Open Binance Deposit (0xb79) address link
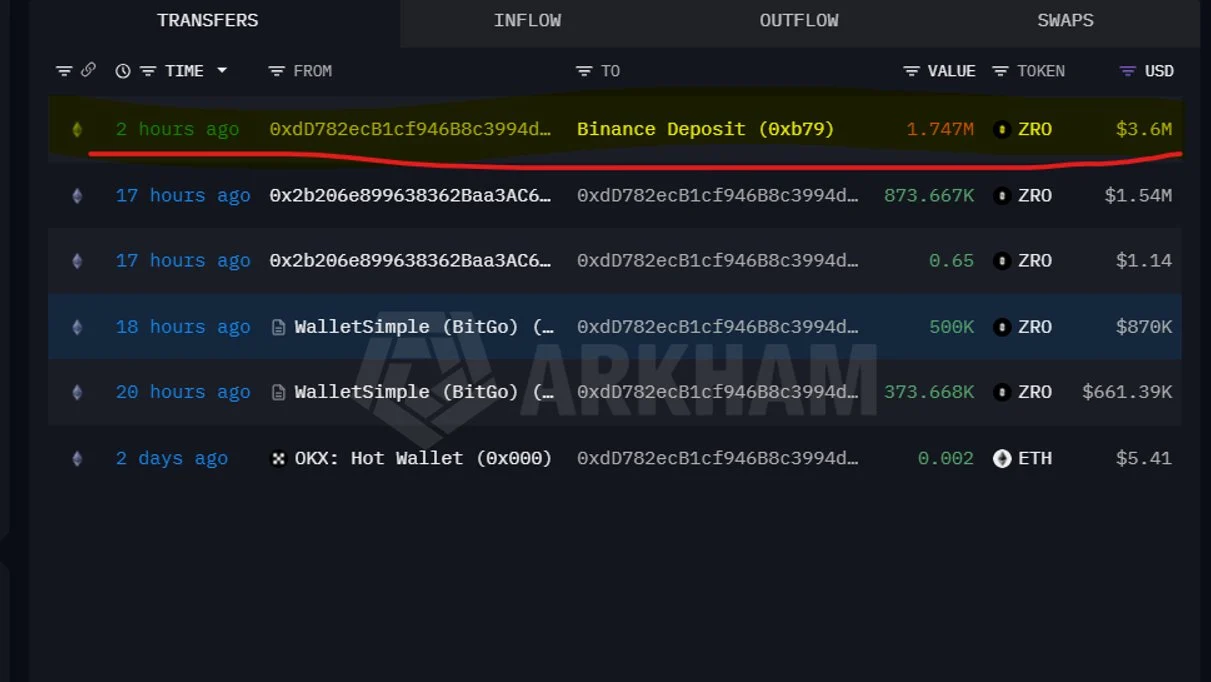The image size is (1211, 682). [x=705, y=129]
